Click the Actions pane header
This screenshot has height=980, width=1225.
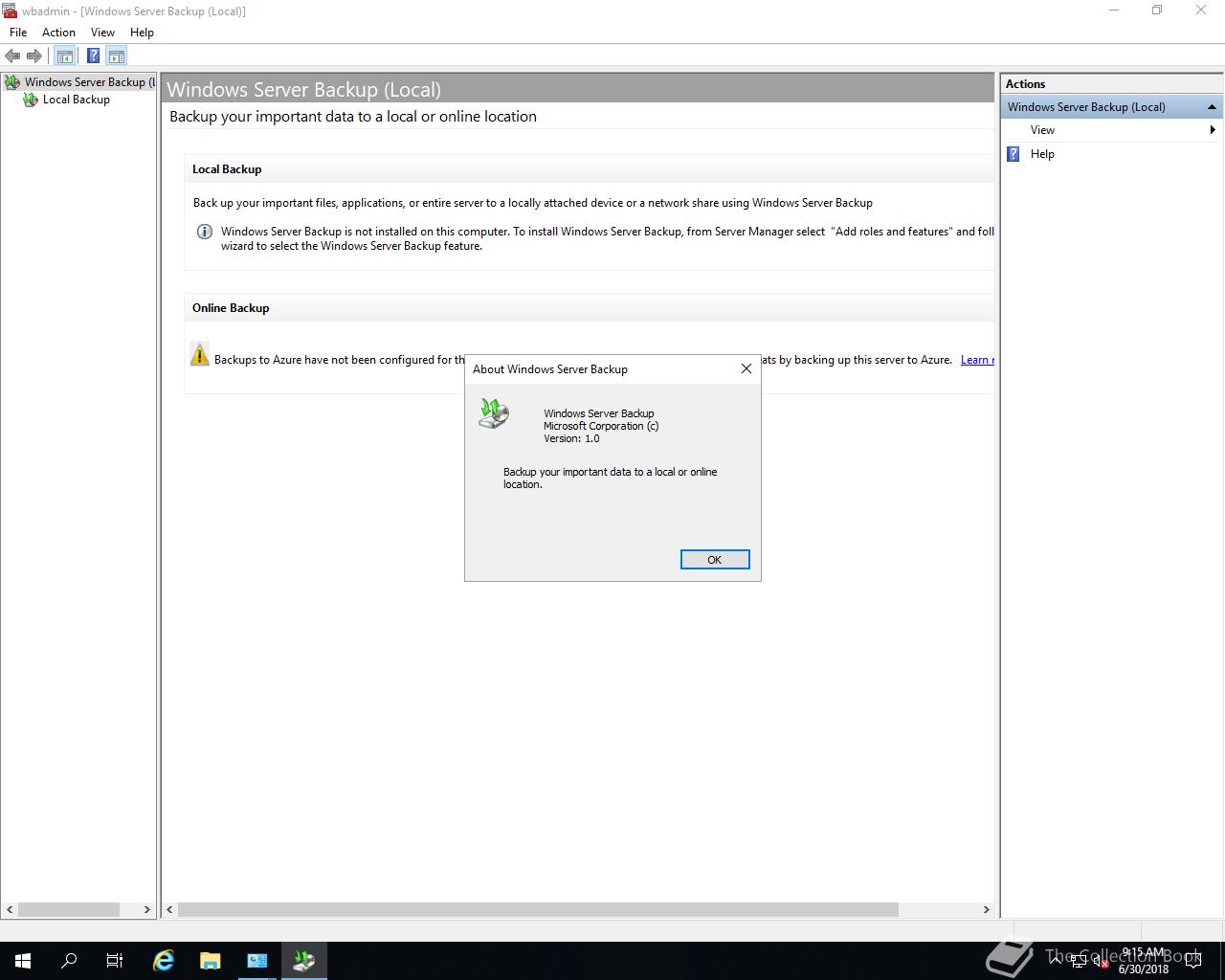coord(1111,84)
